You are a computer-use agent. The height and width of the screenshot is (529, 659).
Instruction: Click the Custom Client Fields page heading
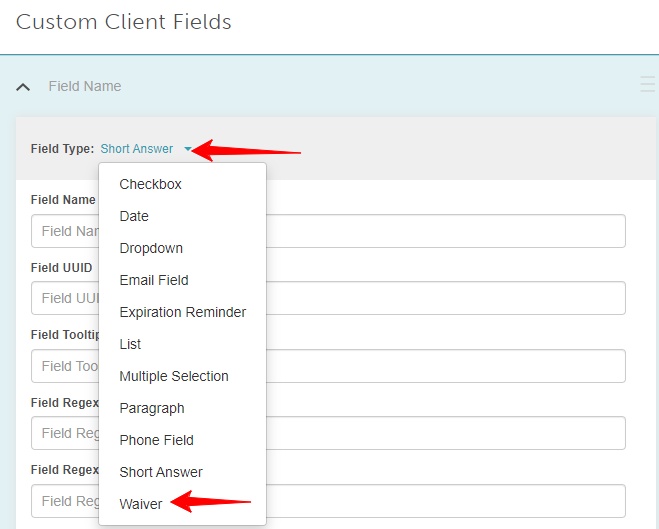pos(124,22)
